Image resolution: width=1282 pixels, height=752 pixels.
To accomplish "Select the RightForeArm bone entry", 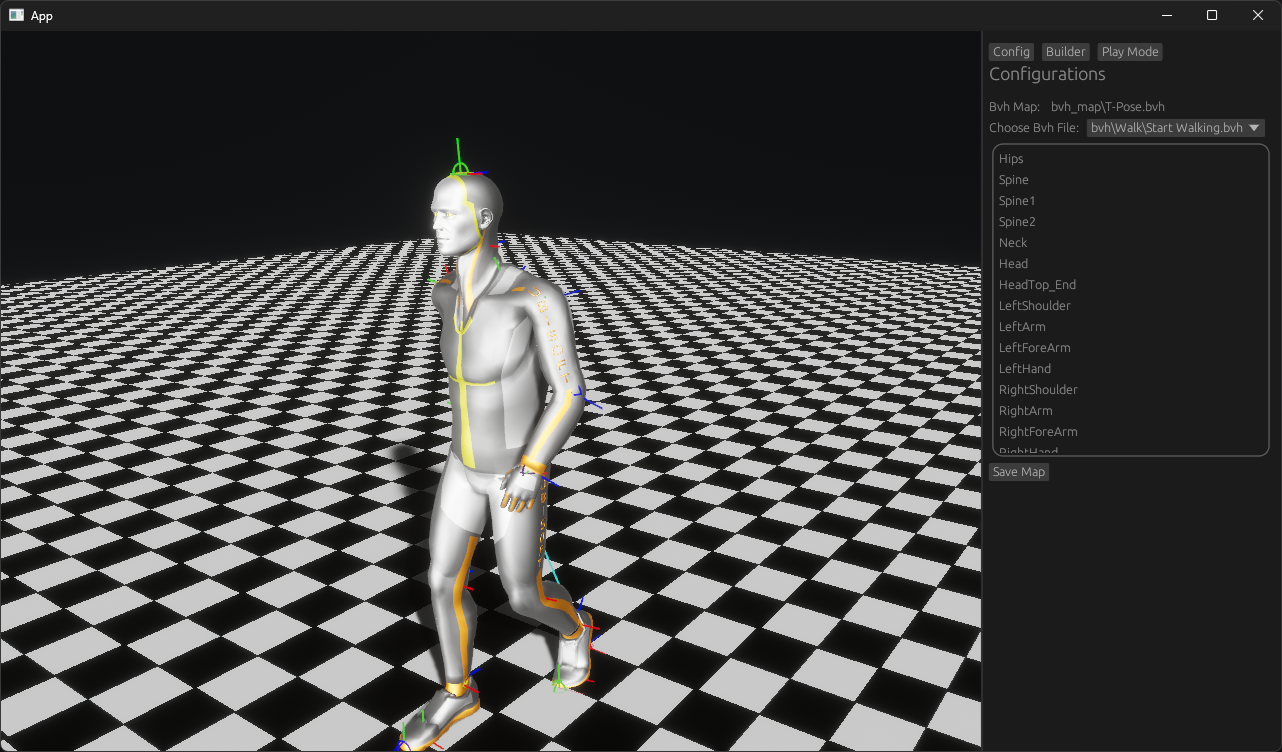I will tap(1038, 432).
